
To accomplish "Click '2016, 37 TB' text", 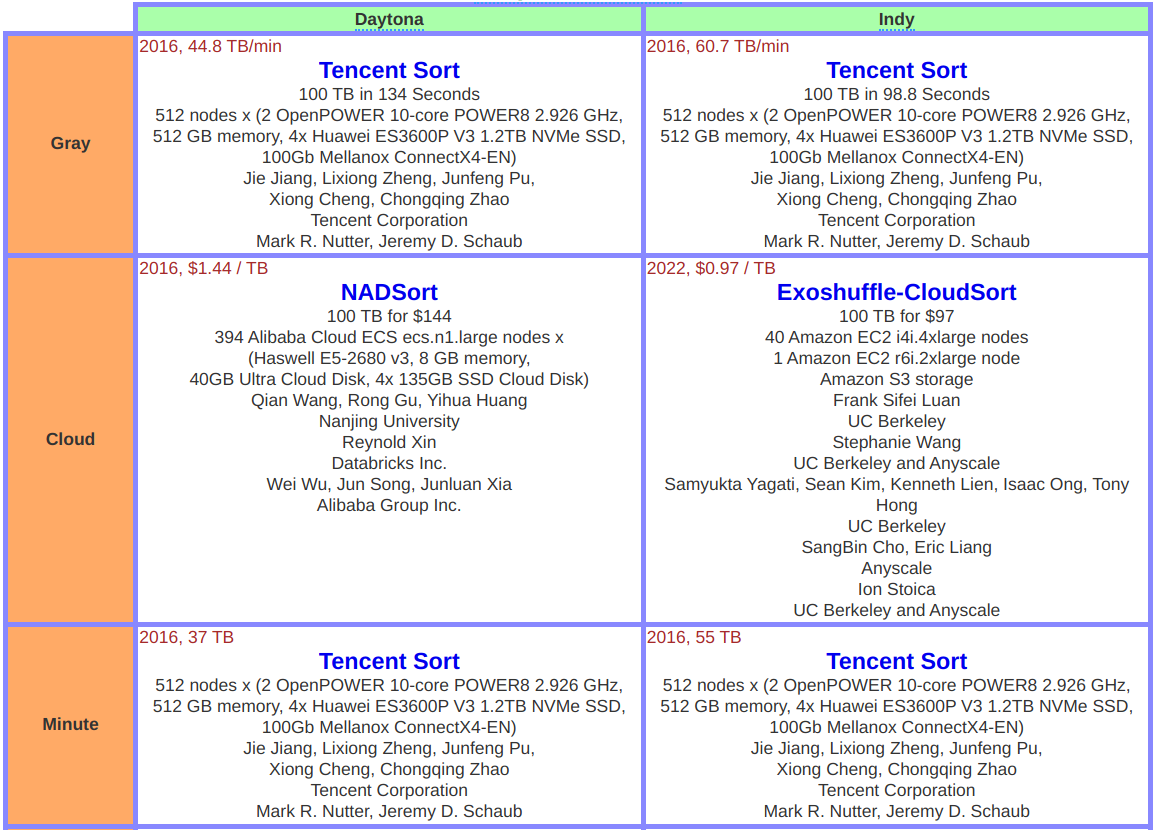I will 186,637.
